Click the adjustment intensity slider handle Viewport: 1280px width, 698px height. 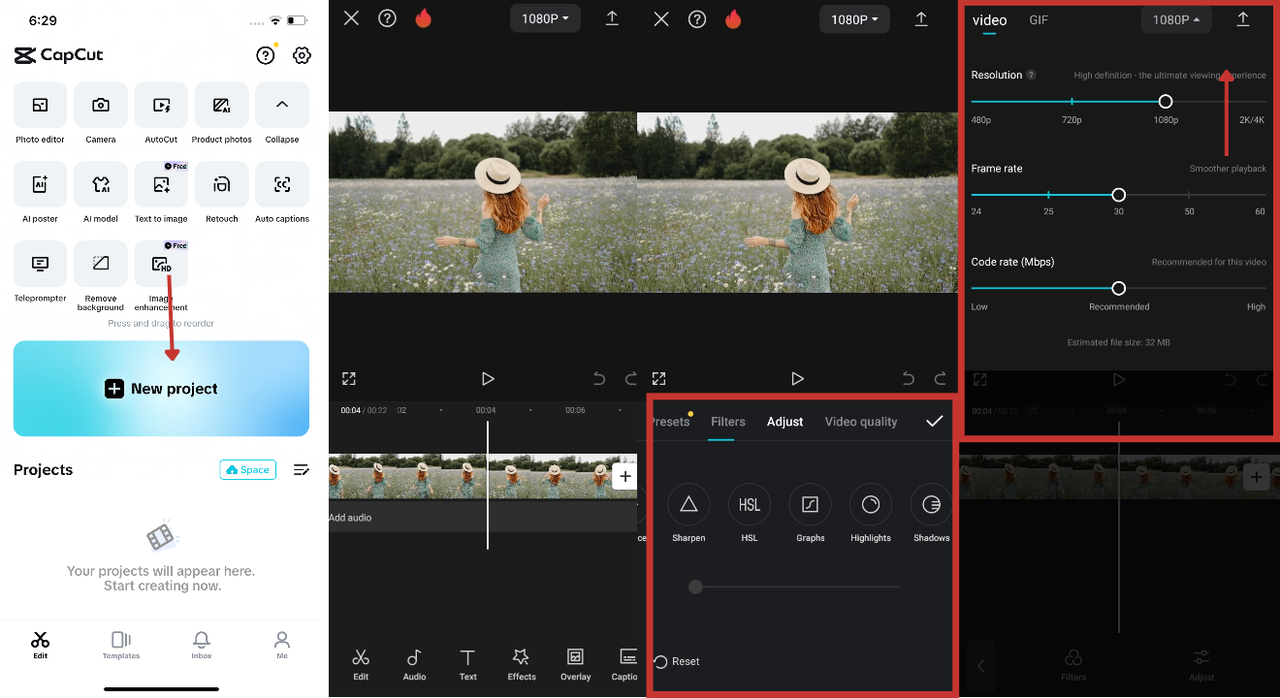(x=696, y=587)
